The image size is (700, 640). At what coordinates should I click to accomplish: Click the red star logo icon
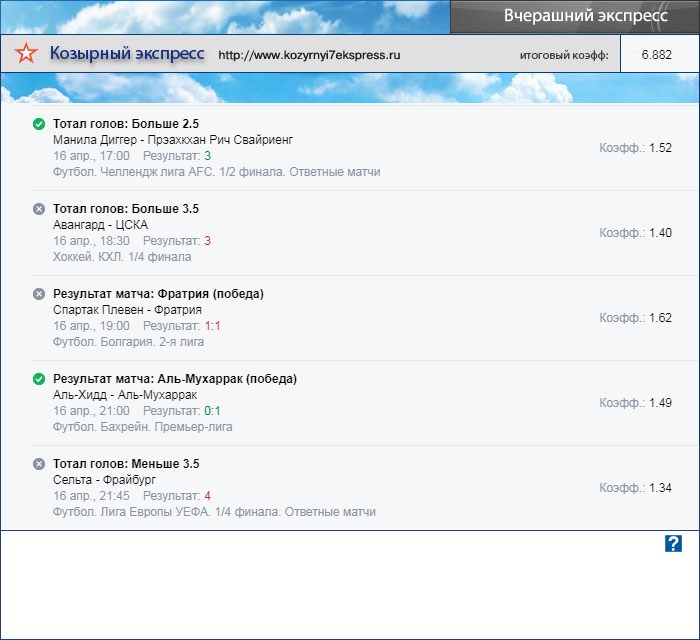28,55
